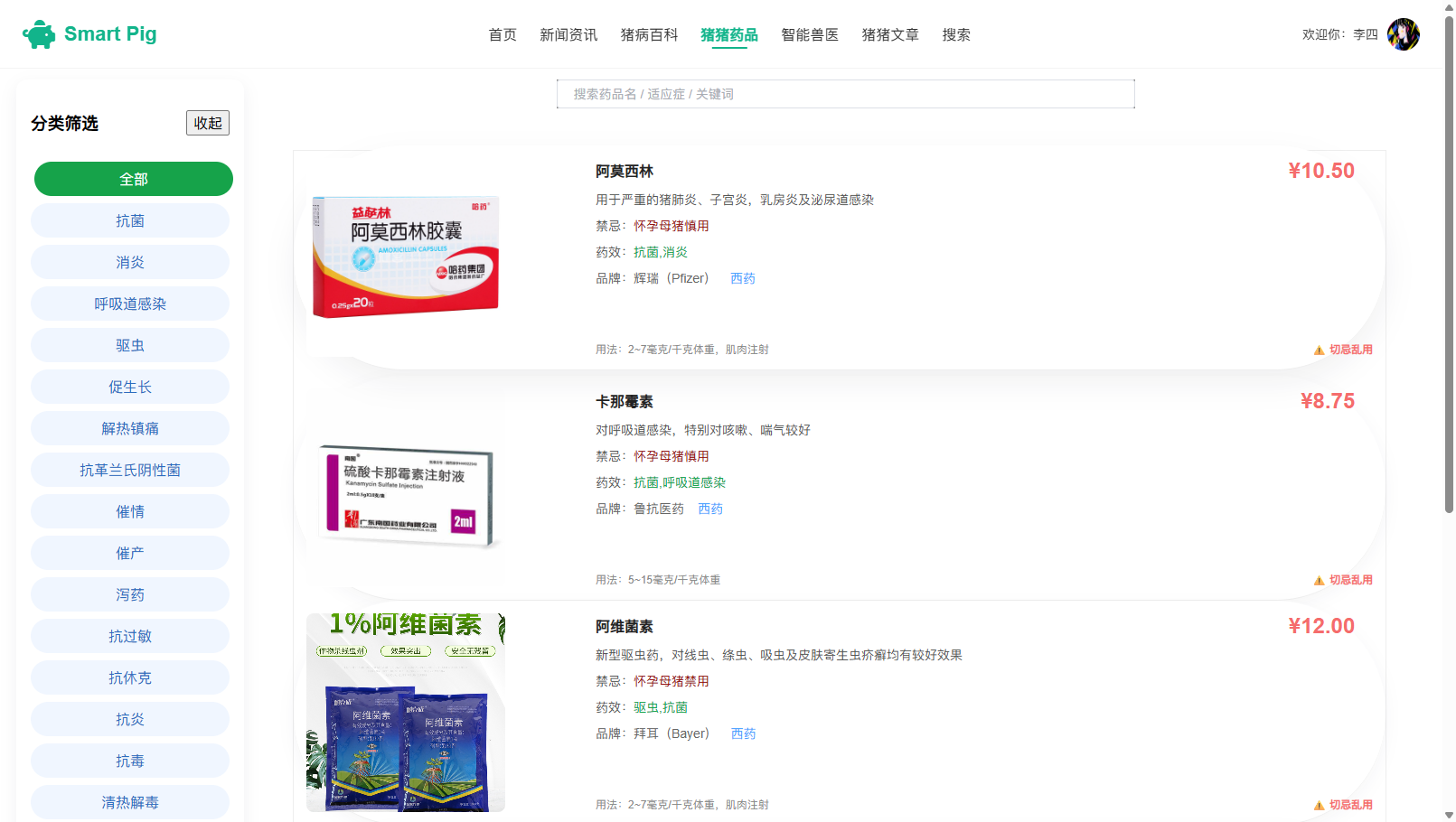The image size is (1456, 822).
Task: Click the Smart Pig piggy logo icon
Action: [39, 34]
